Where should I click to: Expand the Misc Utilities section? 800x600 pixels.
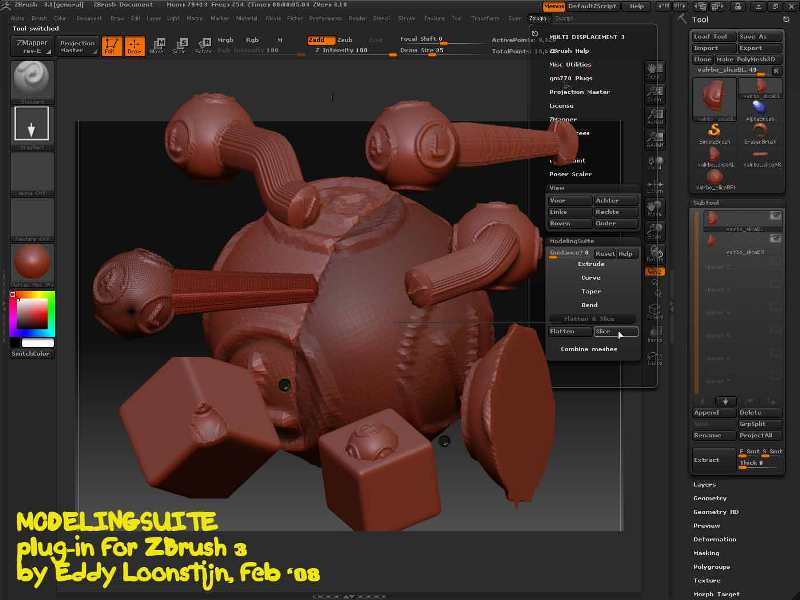[570, 65]
